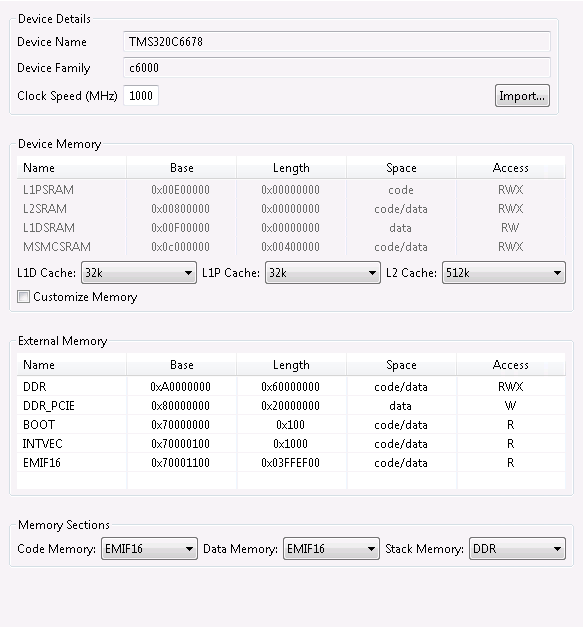This screenshot has height=627, width=583.
Task: Open the Data Memory dropdown
Action: [331, 549]
